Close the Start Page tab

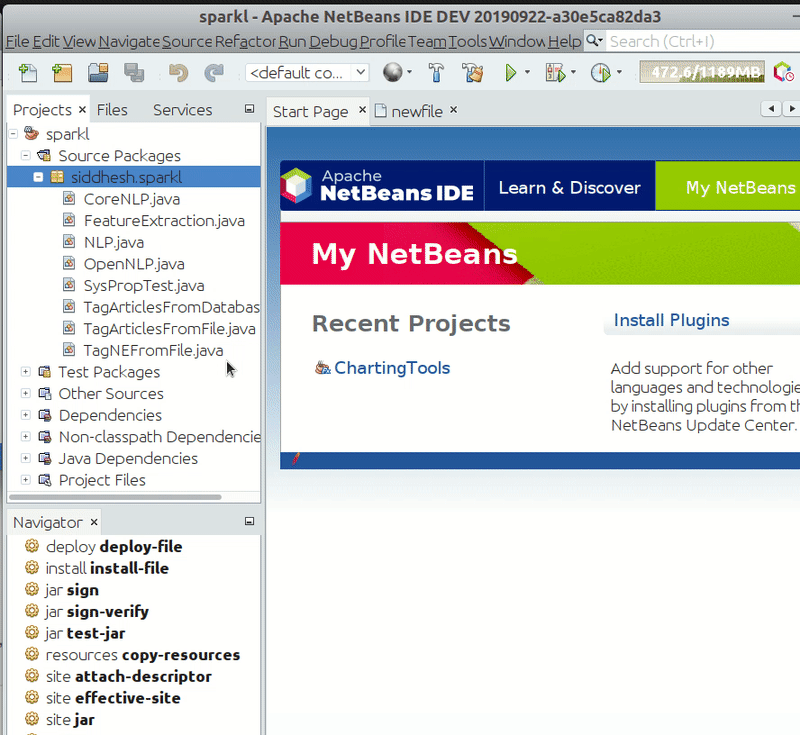tap(362, 110)
